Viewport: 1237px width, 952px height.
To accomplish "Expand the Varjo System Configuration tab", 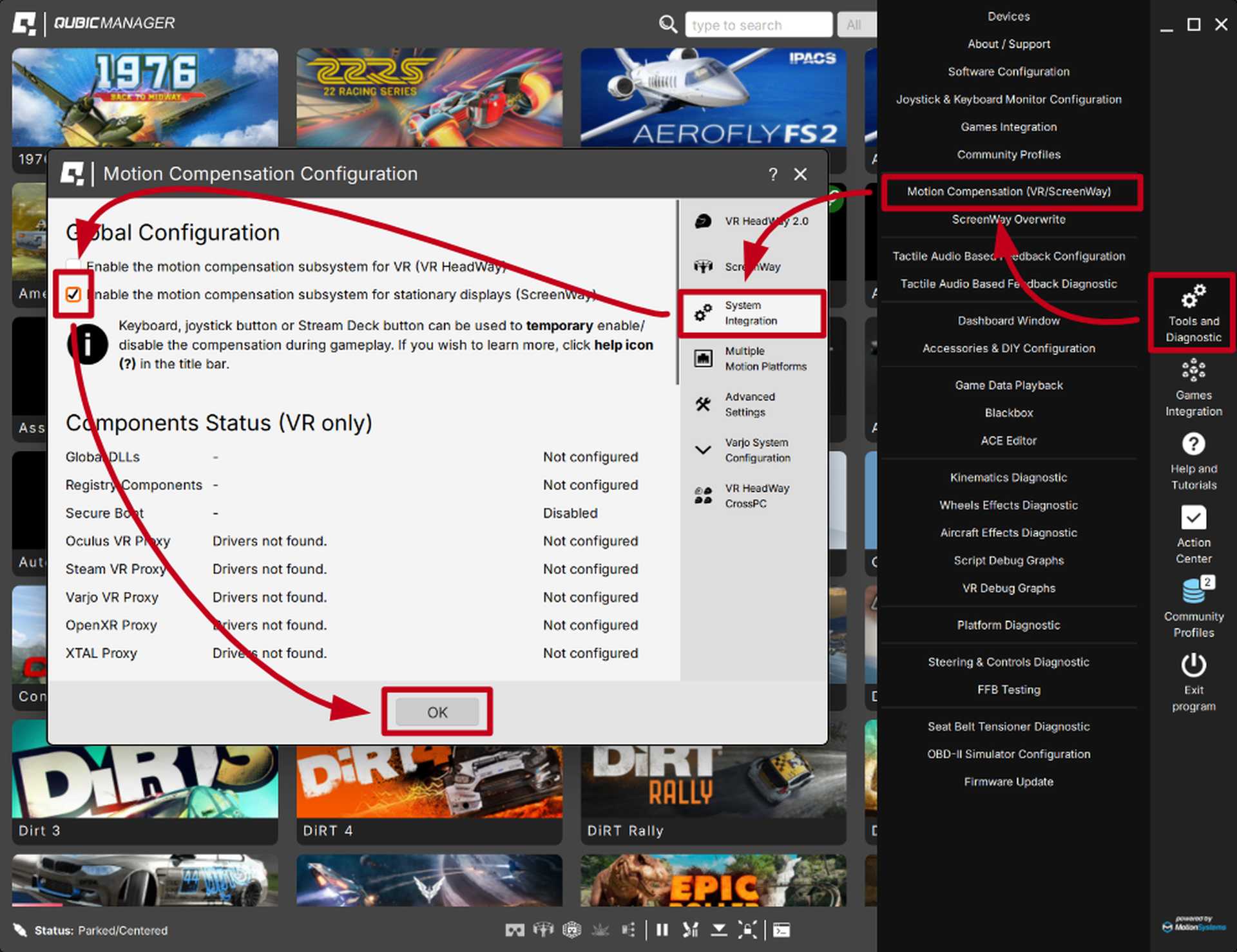I will pos(752,450).
